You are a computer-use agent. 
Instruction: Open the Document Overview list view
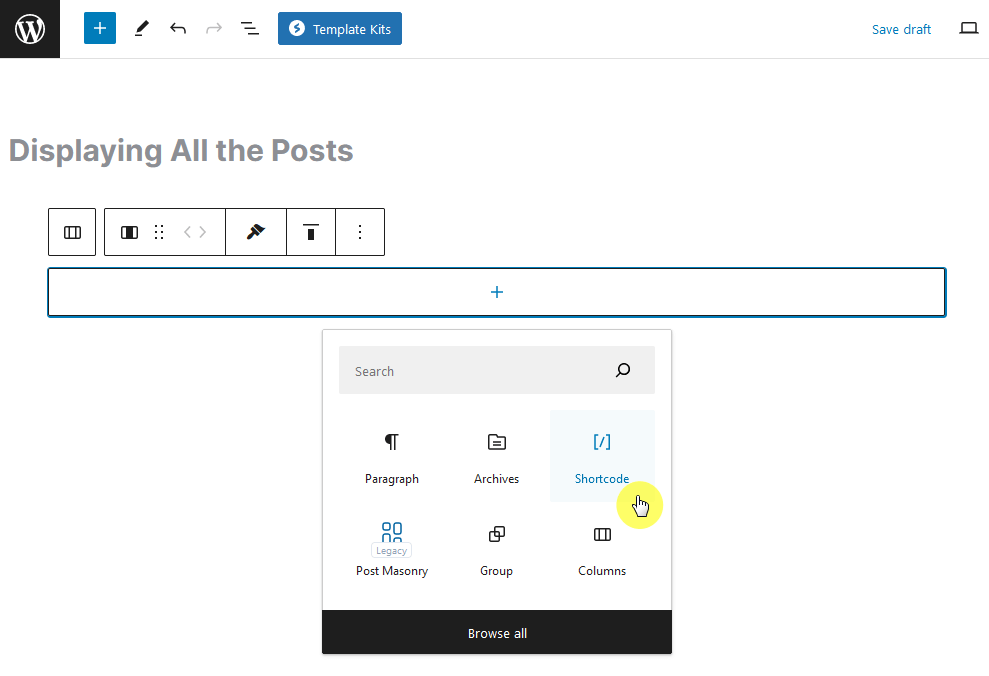(250, 28)
